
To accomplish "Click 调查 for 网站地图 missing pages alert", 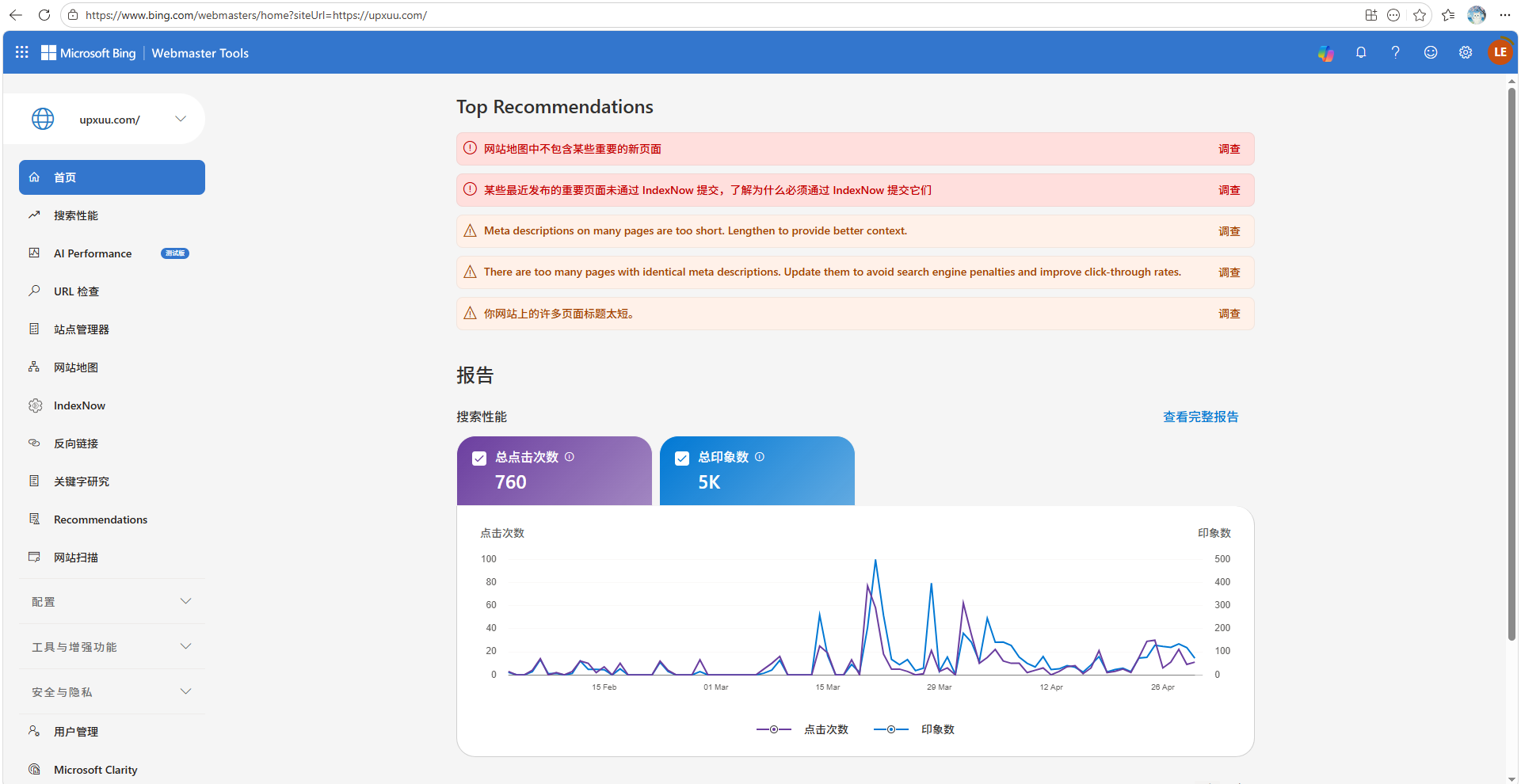I will point(1229,149).
